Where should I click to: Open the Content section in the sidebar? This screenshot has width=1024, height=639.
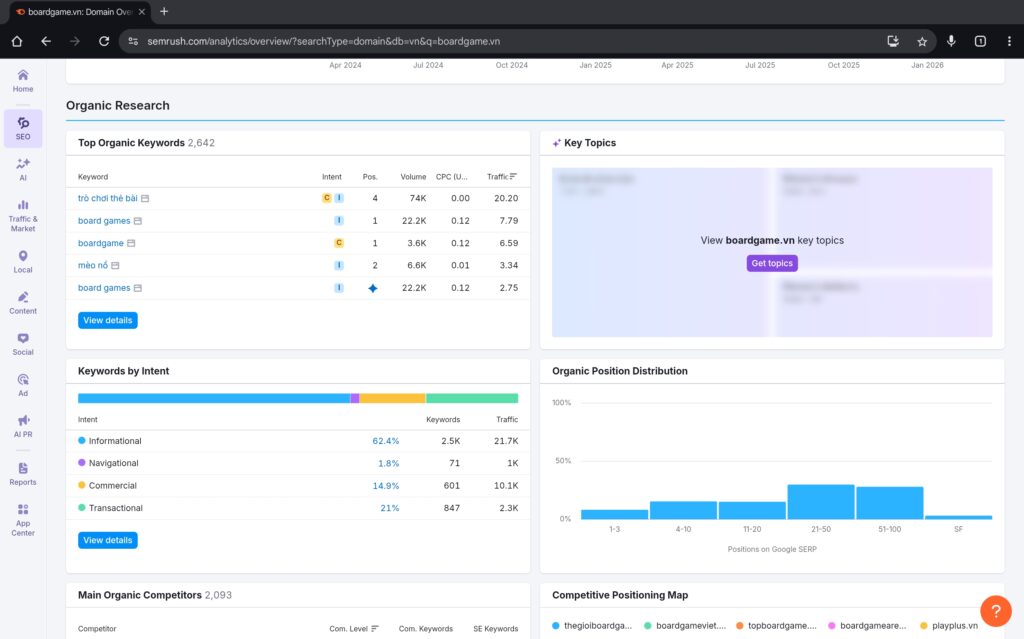tap(22, 300)
